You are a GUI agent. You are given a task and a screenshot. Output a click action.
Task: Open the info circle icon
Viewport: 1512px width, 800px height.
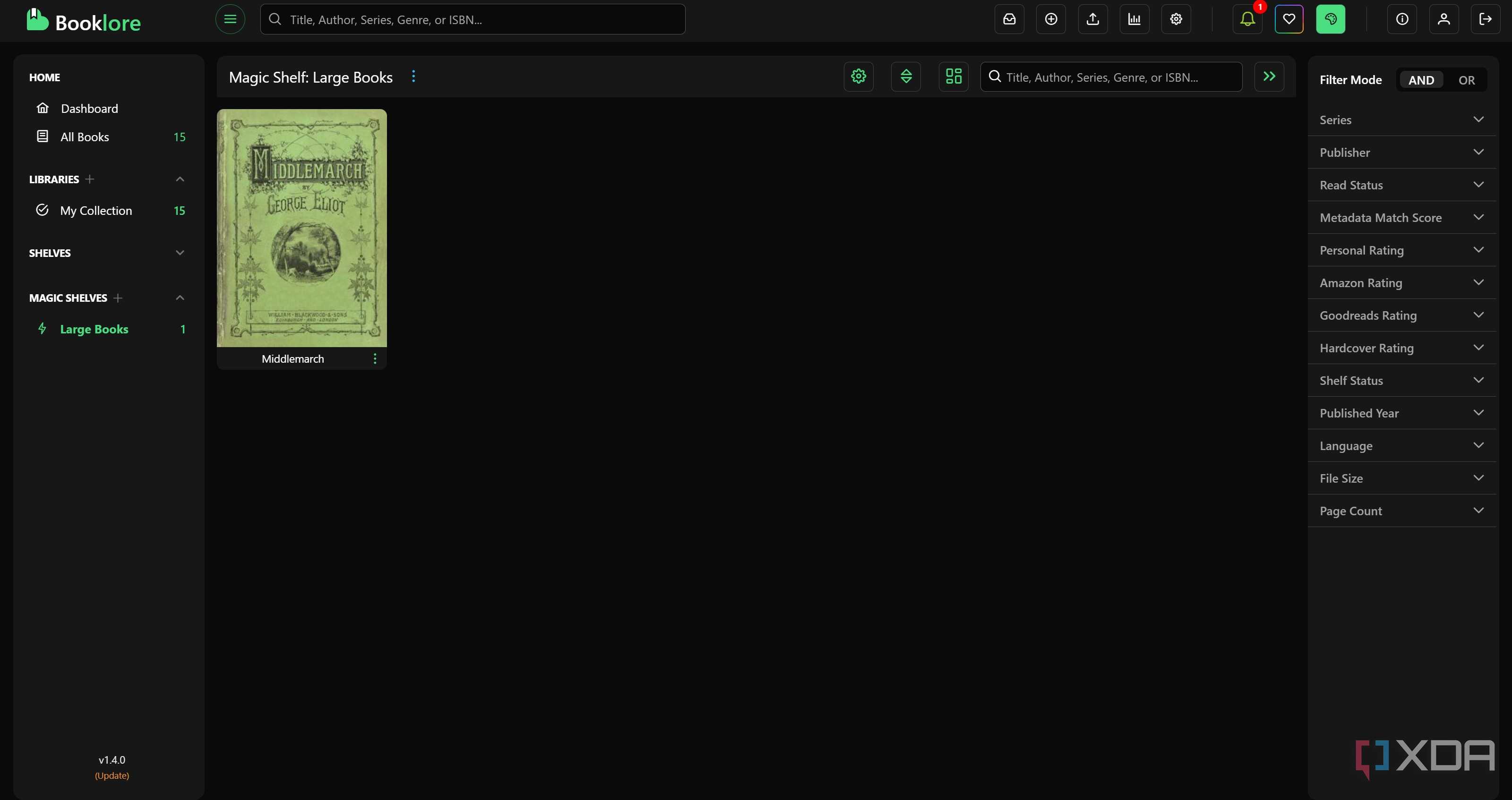click(1401, 19)
